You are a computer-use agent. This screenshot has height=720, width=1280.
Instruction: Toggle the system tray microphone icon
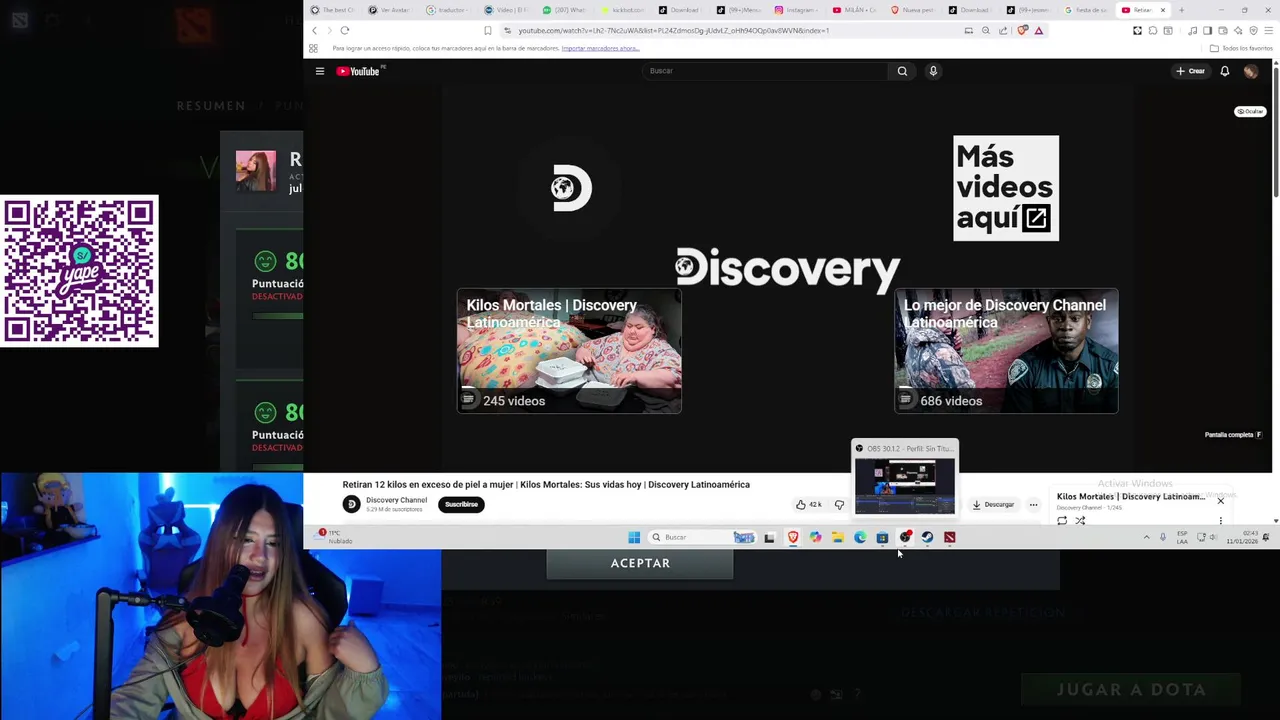point(1162,537)
